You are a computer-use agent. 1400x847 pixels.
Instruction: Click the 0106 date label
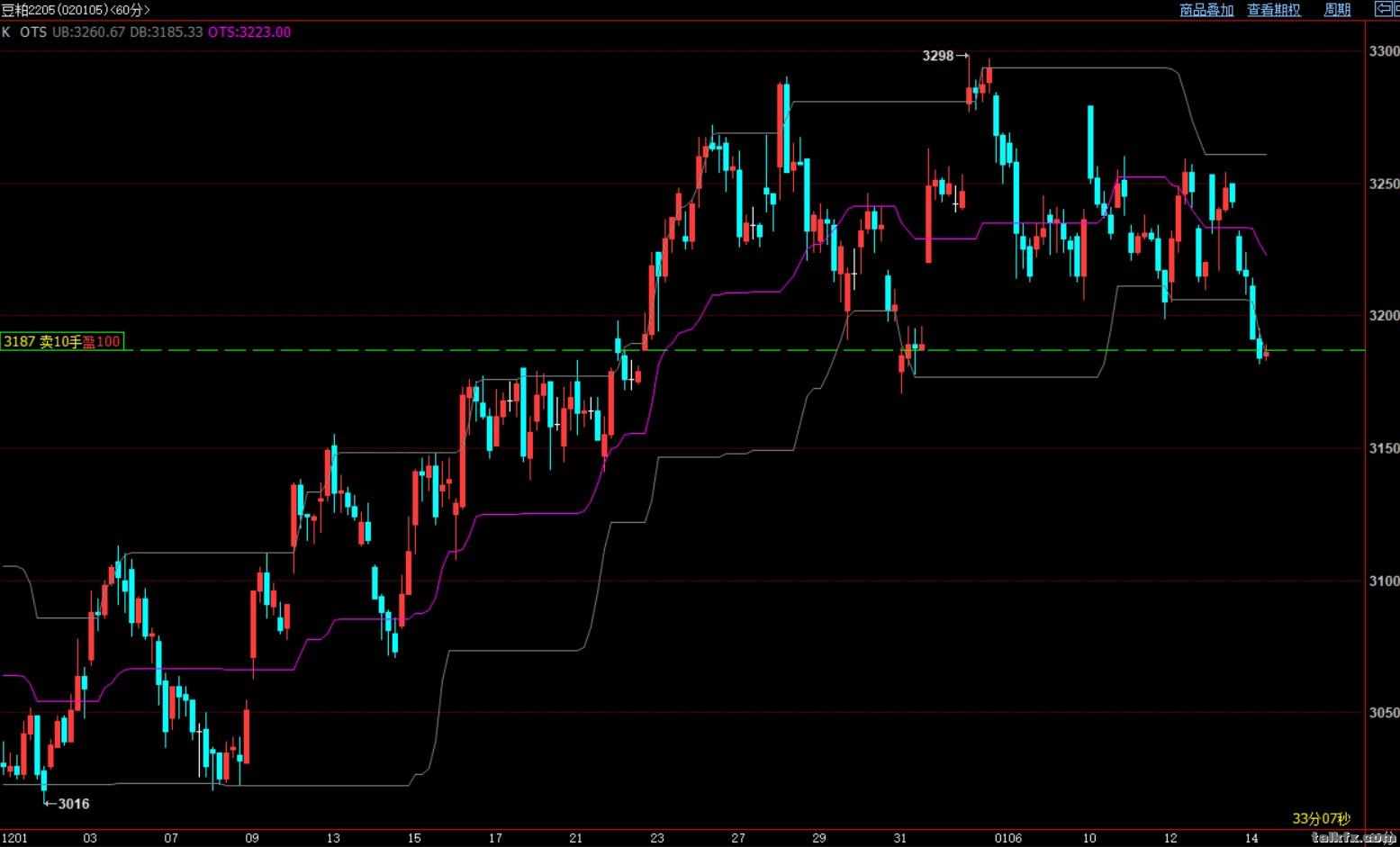point(1008,838)
